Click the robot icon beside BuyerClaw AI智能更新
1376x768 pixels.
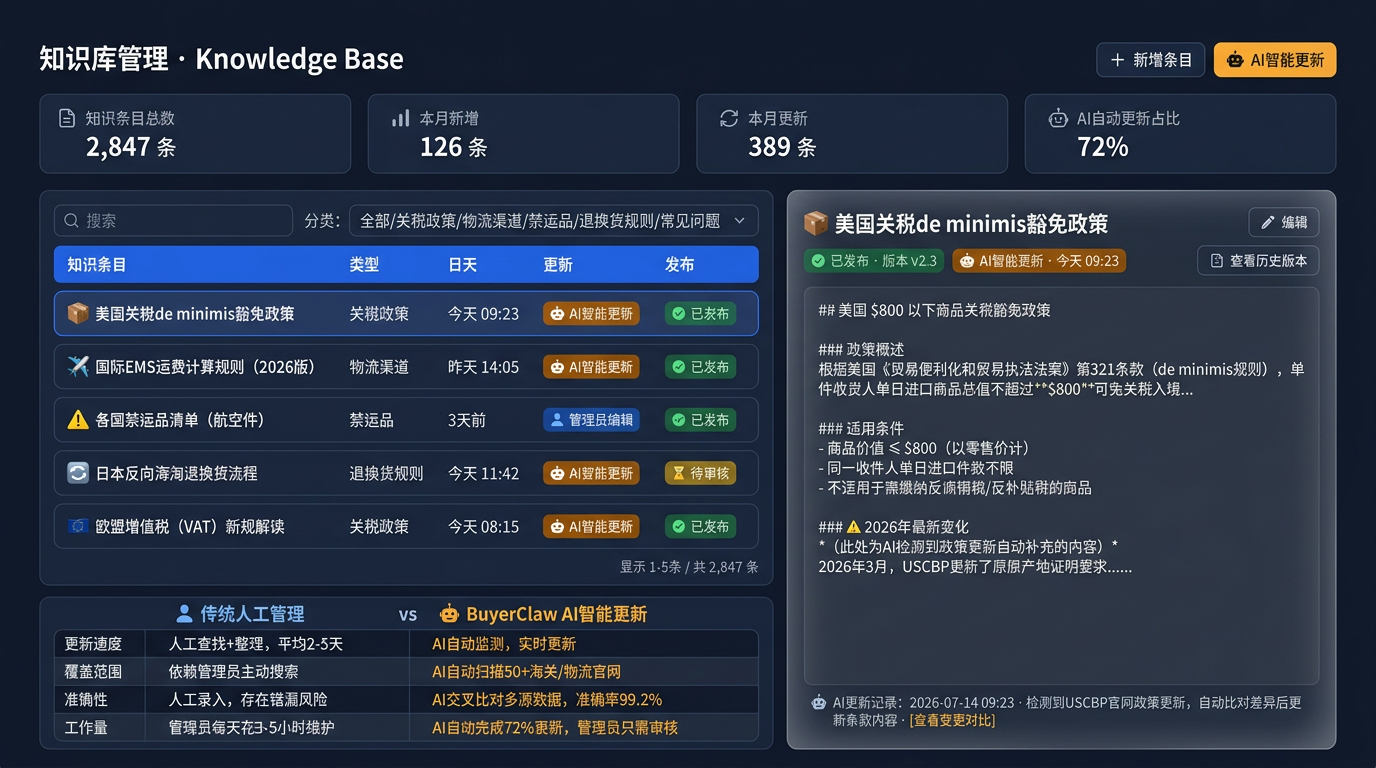450,614
